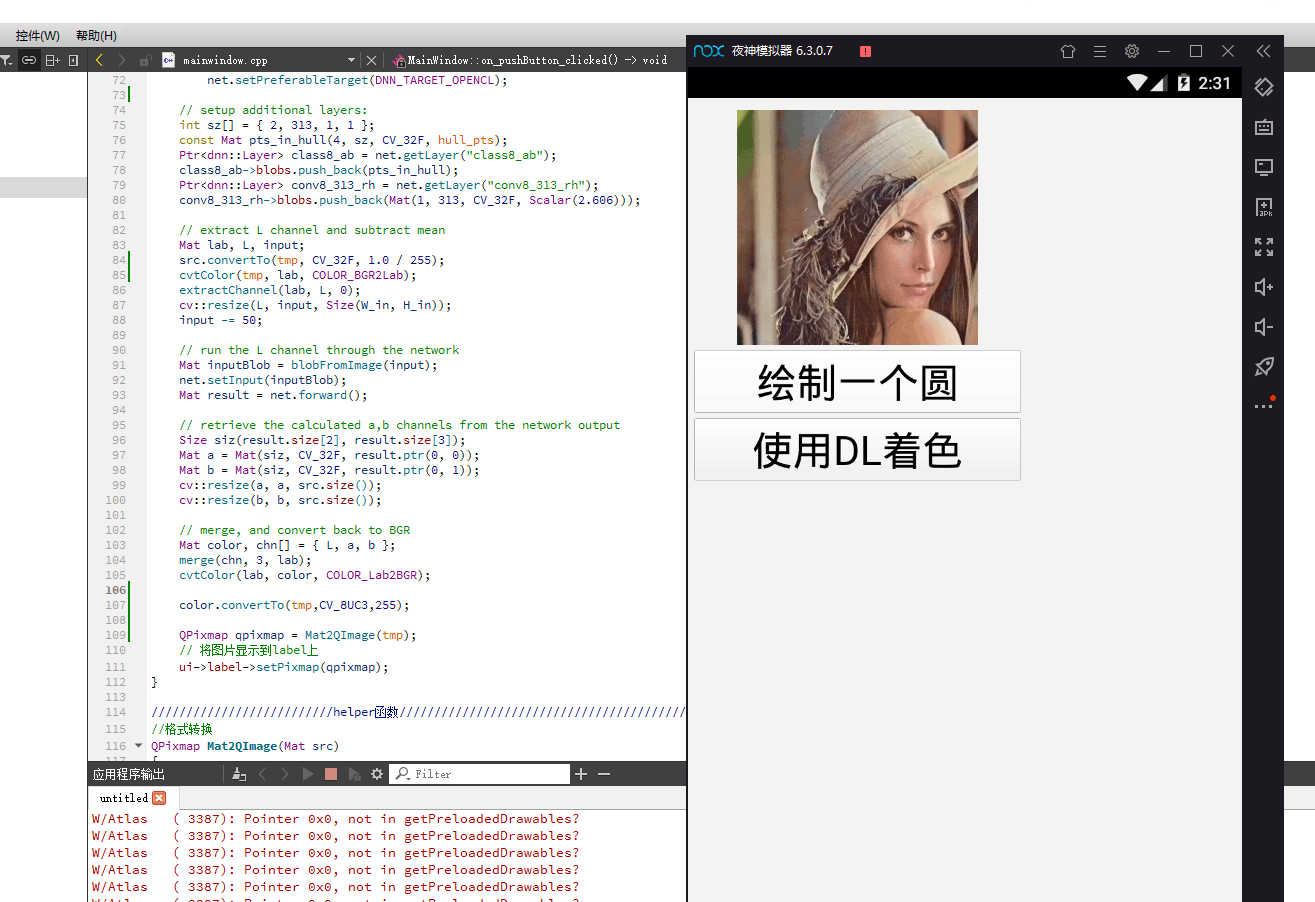Enter fullscreen mode in the emulator

1263,247
